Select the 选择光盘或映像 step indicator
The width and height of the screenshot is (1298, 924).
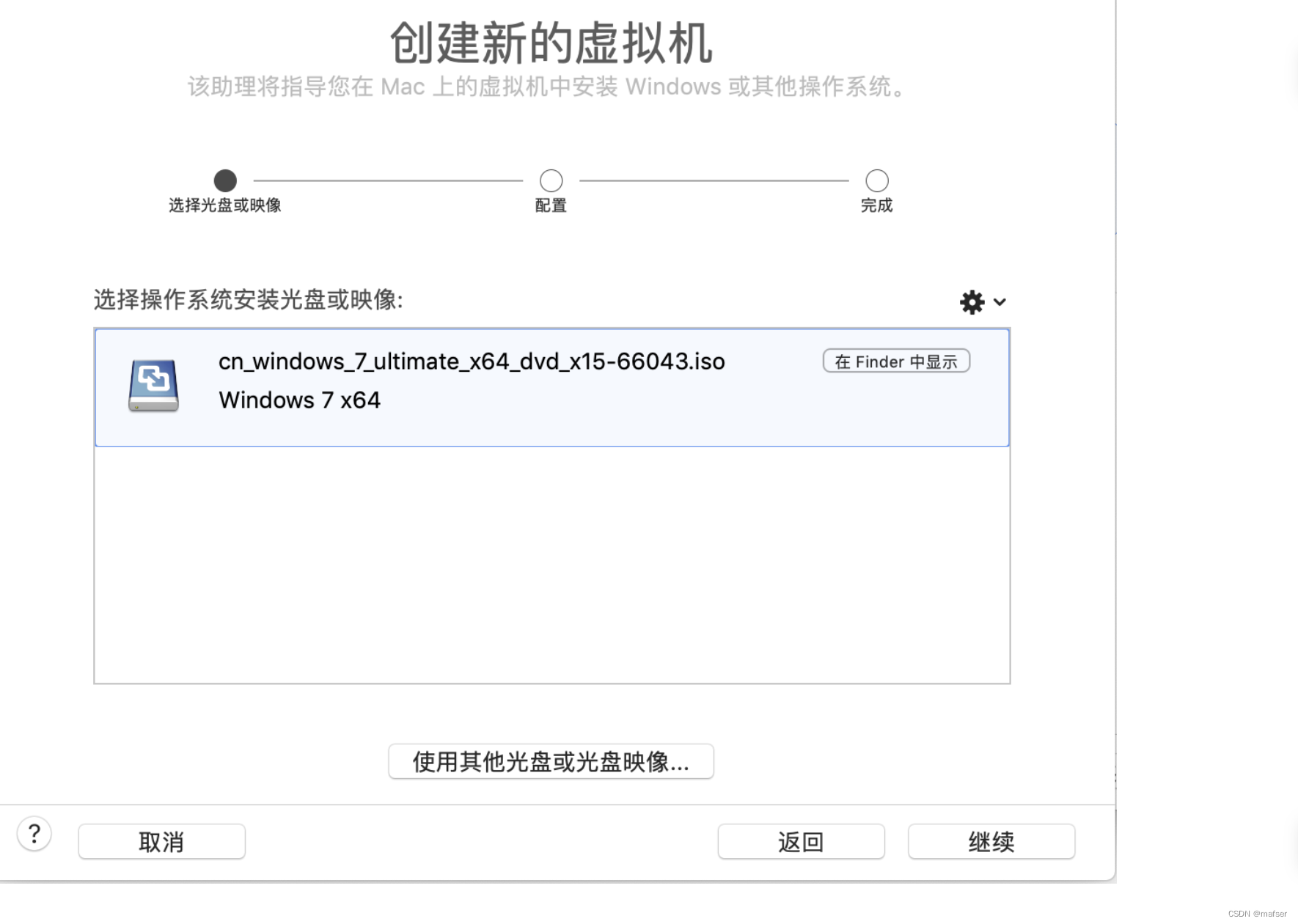tap(225, 180)
